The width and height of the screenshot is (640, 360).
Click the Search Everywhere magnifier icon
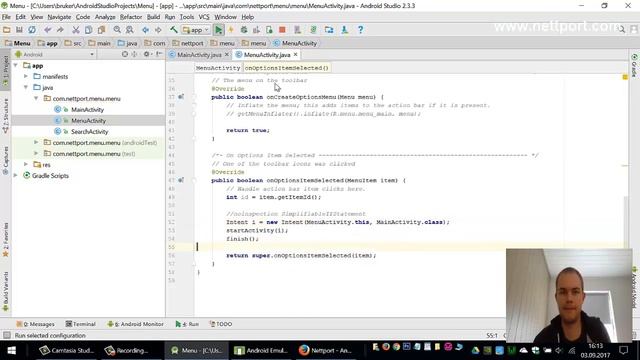coord(621,29)
